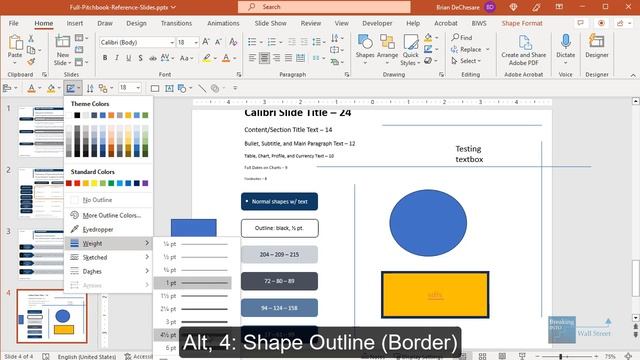Screen dimensions: 640x360
Task: Open the Transitions tab
Action: tap(176, 23)
